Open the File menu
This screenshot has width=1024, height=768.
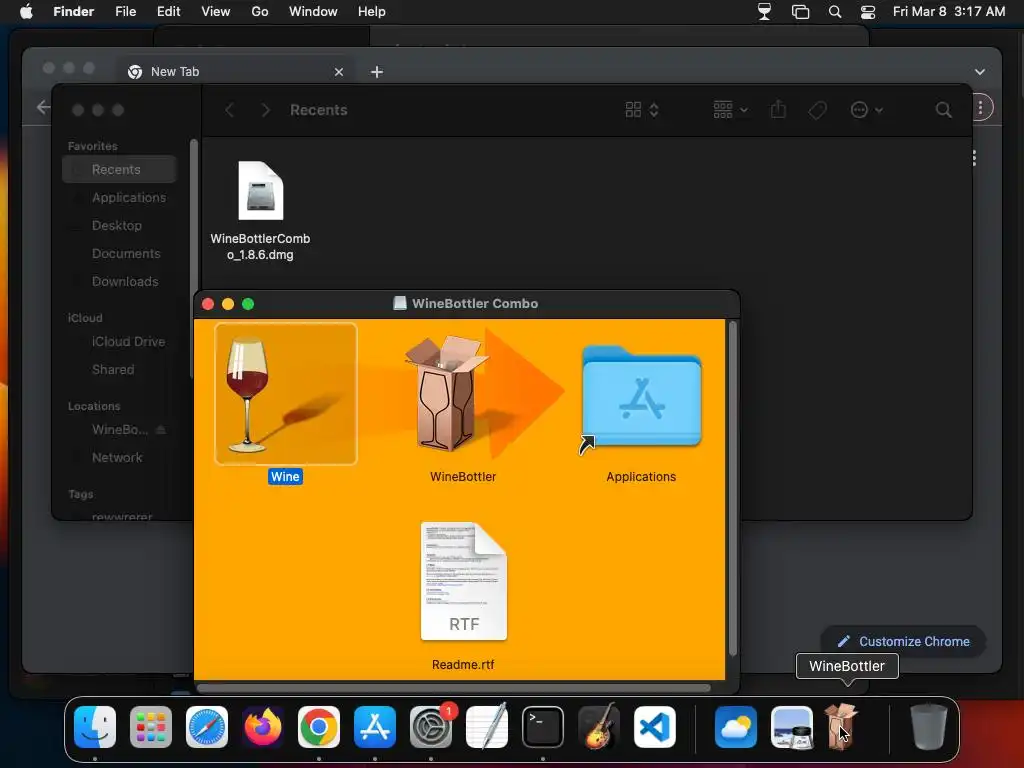pyautogui.click(x=125, y=12)
